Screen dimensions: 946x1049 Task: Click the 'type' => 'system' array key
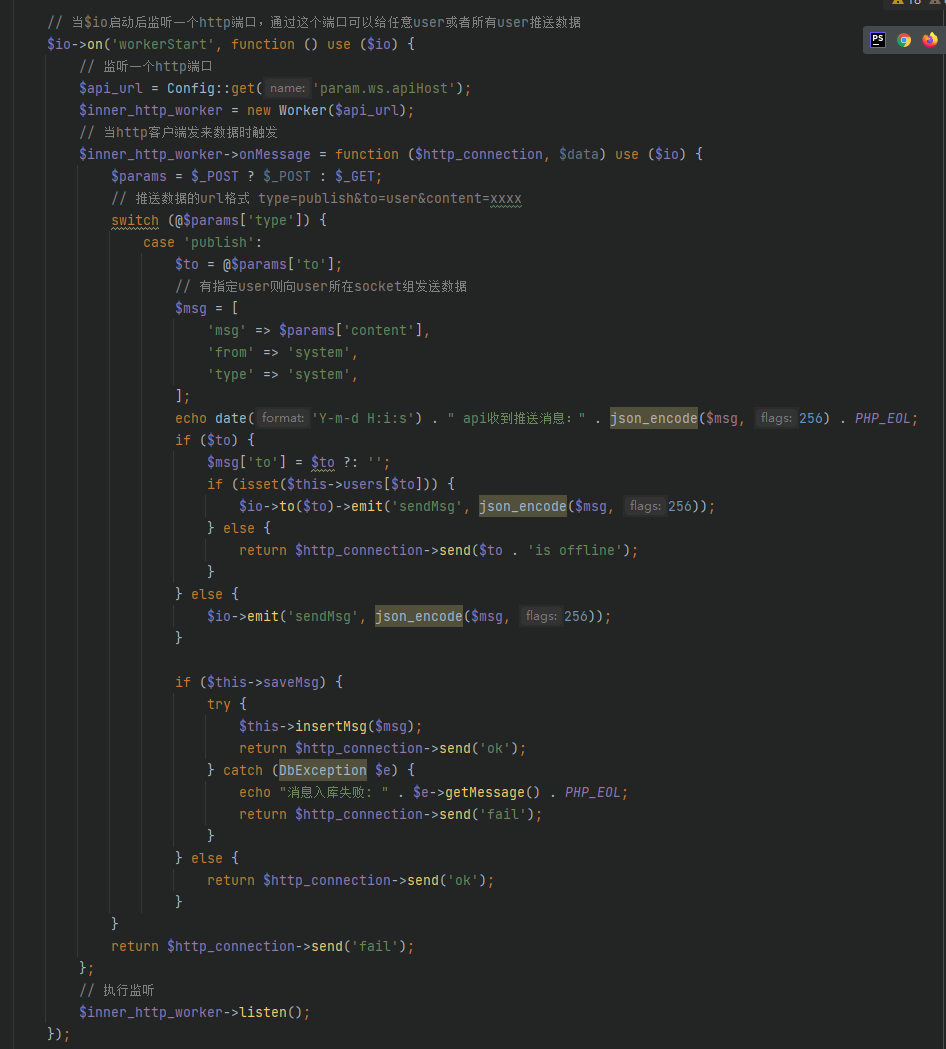[231, 375]
